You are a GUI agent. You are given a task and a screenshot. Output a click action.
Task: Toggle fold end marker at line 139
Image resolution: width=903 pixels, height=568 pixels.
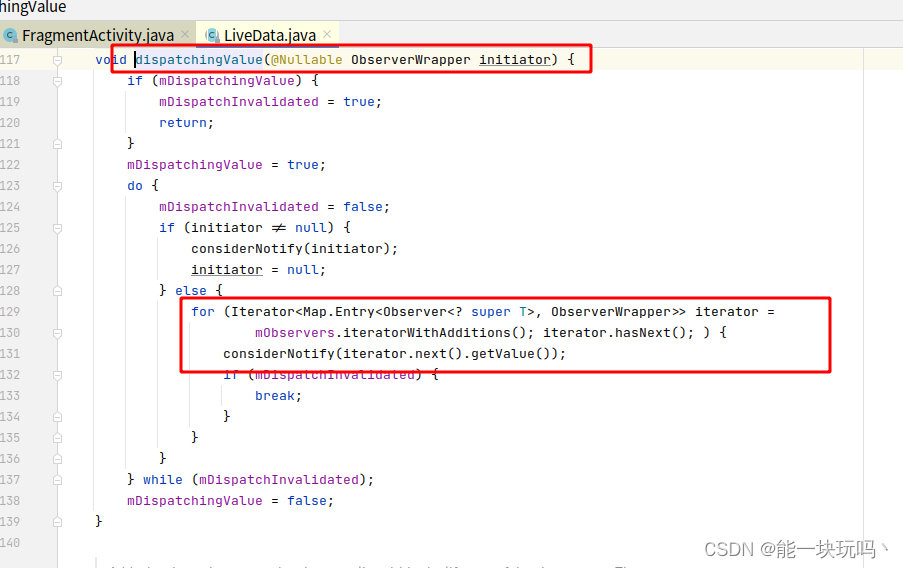[x=57, y=522]
